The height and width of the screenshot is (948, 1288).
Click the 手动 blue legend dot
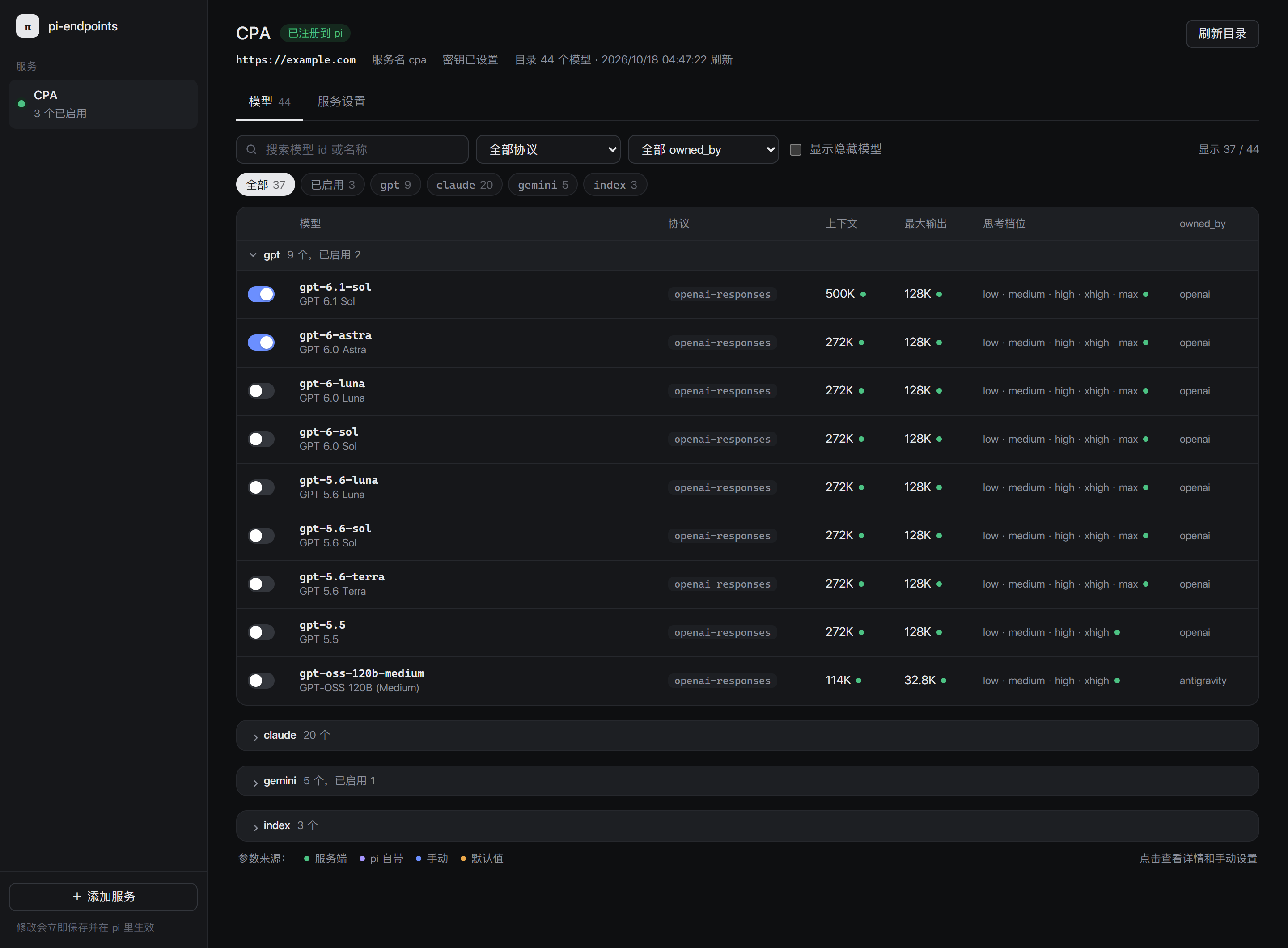pos(419,859)
